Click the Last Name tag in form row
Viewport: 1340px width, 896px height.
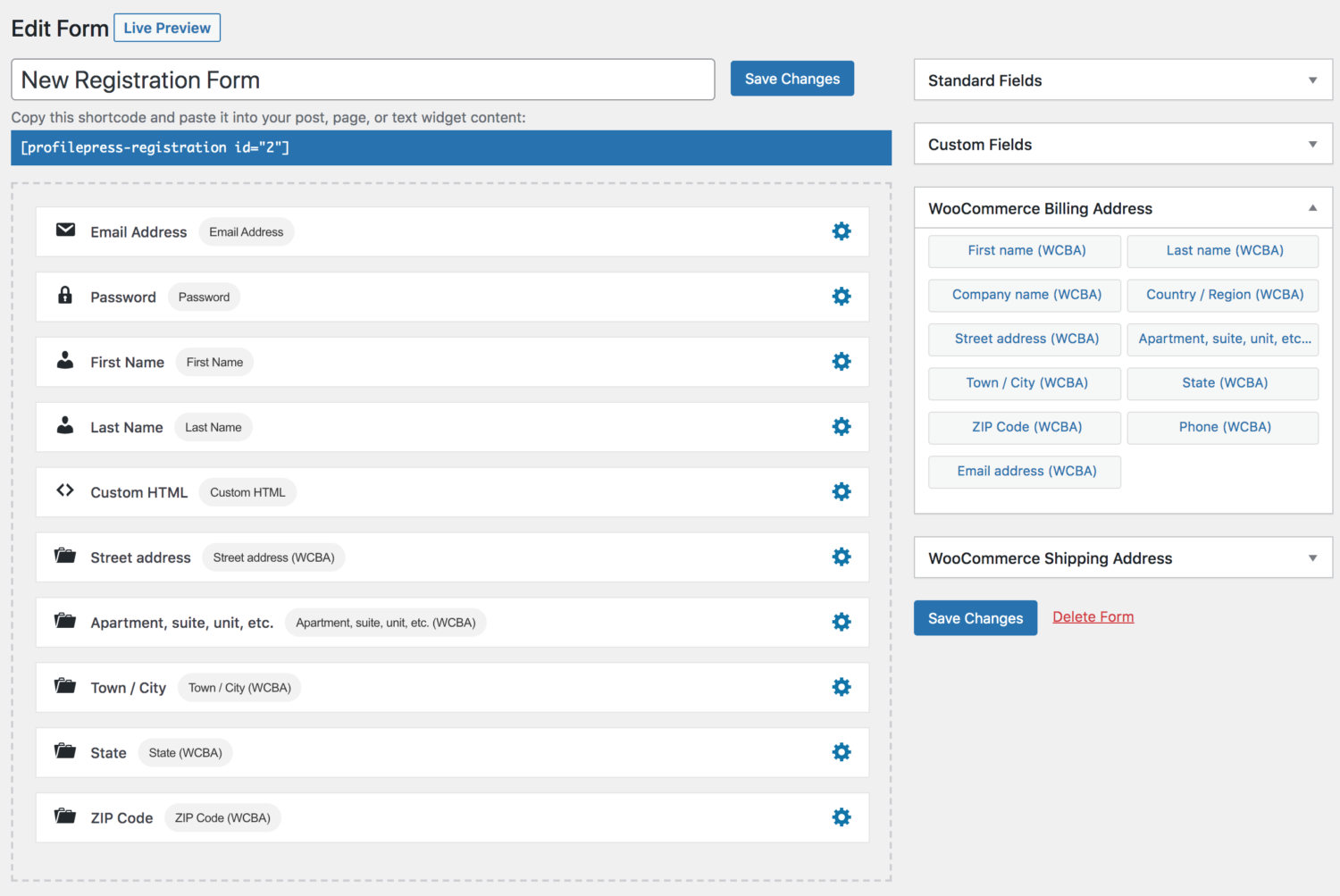click(x=214, y=428)
